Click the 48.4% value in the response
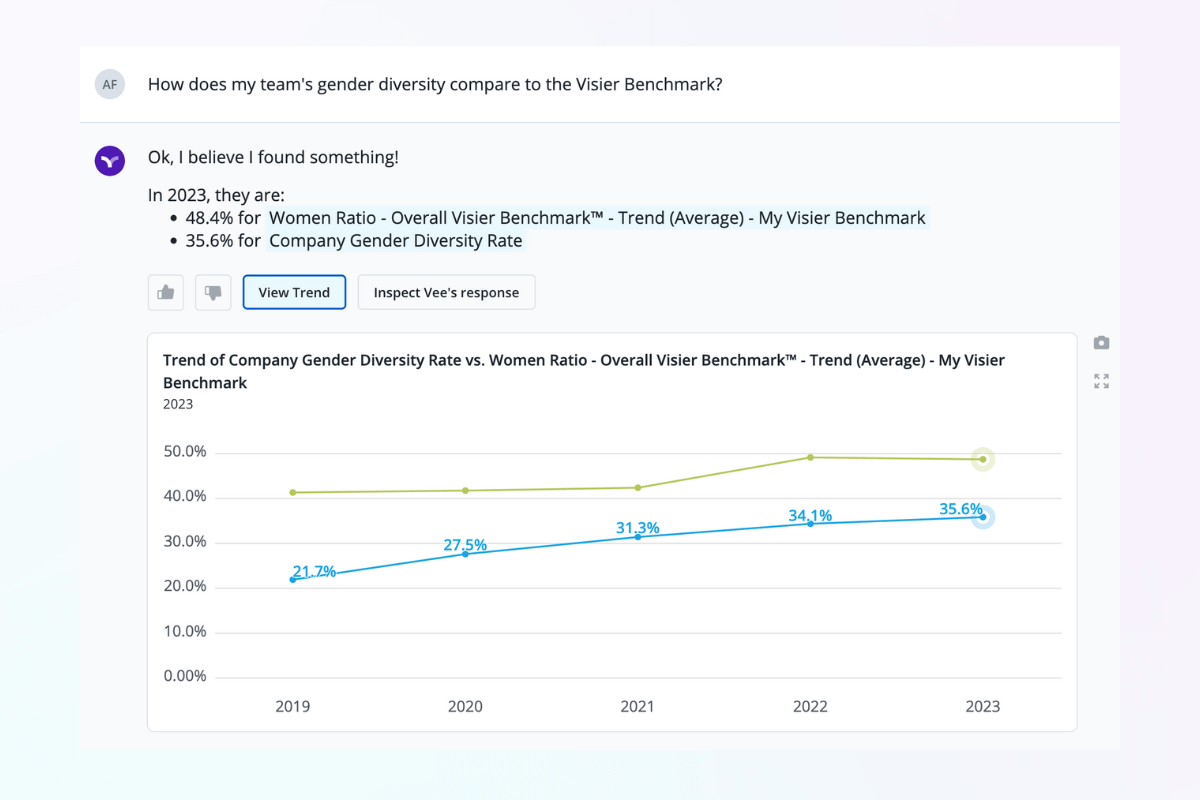The image size is (1200, 800). (211, 218)
